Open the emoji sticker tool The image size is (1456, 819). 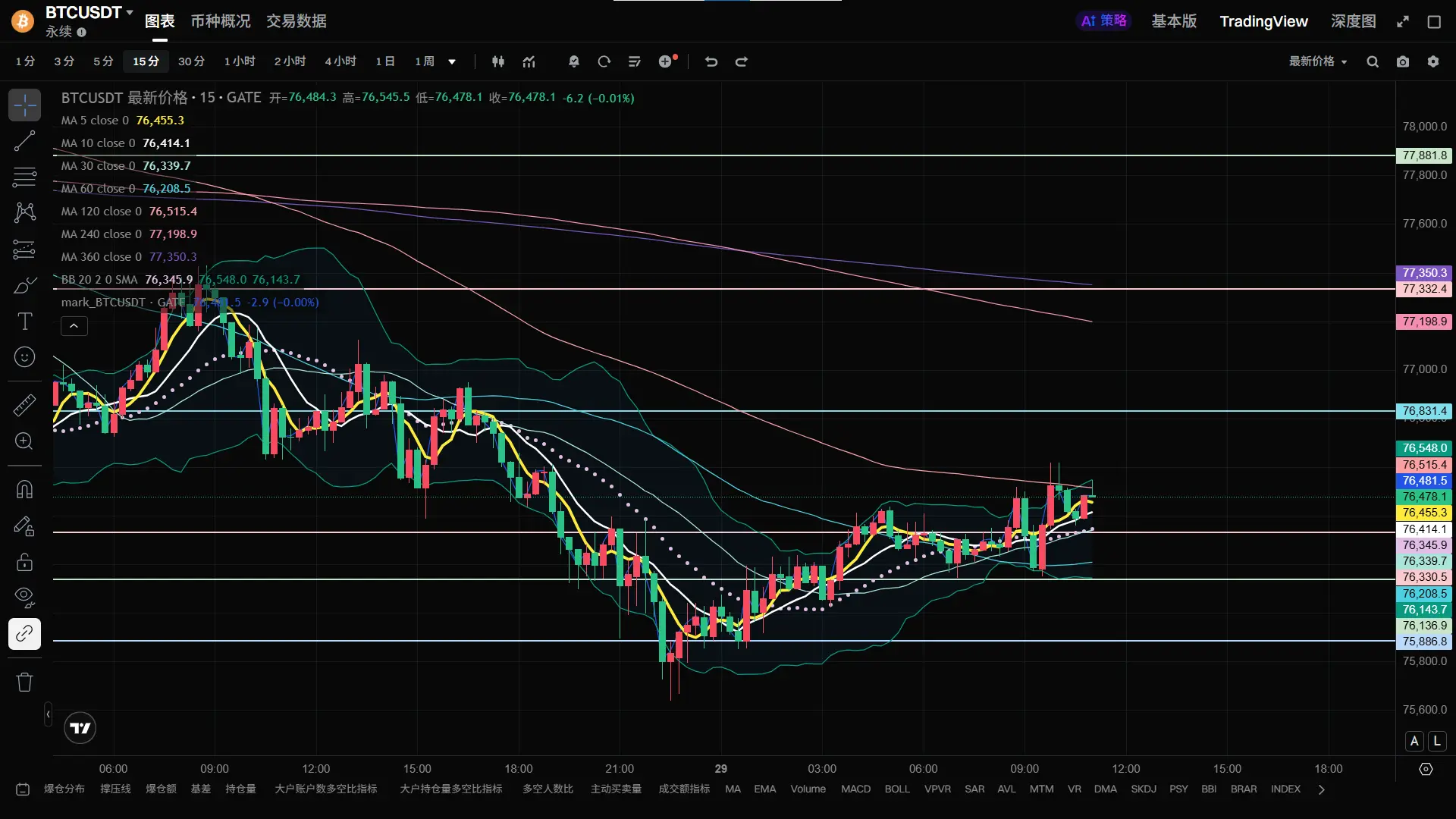[24, 357]
